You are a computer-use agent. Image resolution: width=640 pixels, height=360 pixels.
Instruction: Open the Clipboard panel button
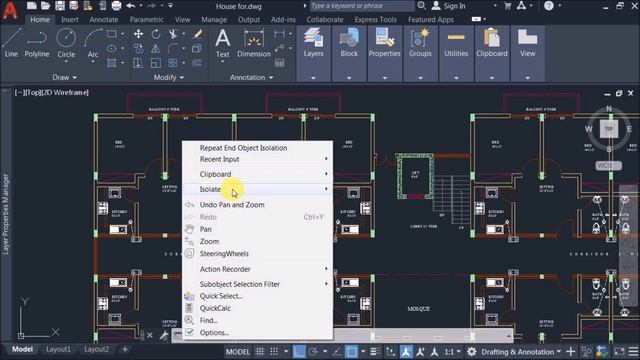point(492,53)
